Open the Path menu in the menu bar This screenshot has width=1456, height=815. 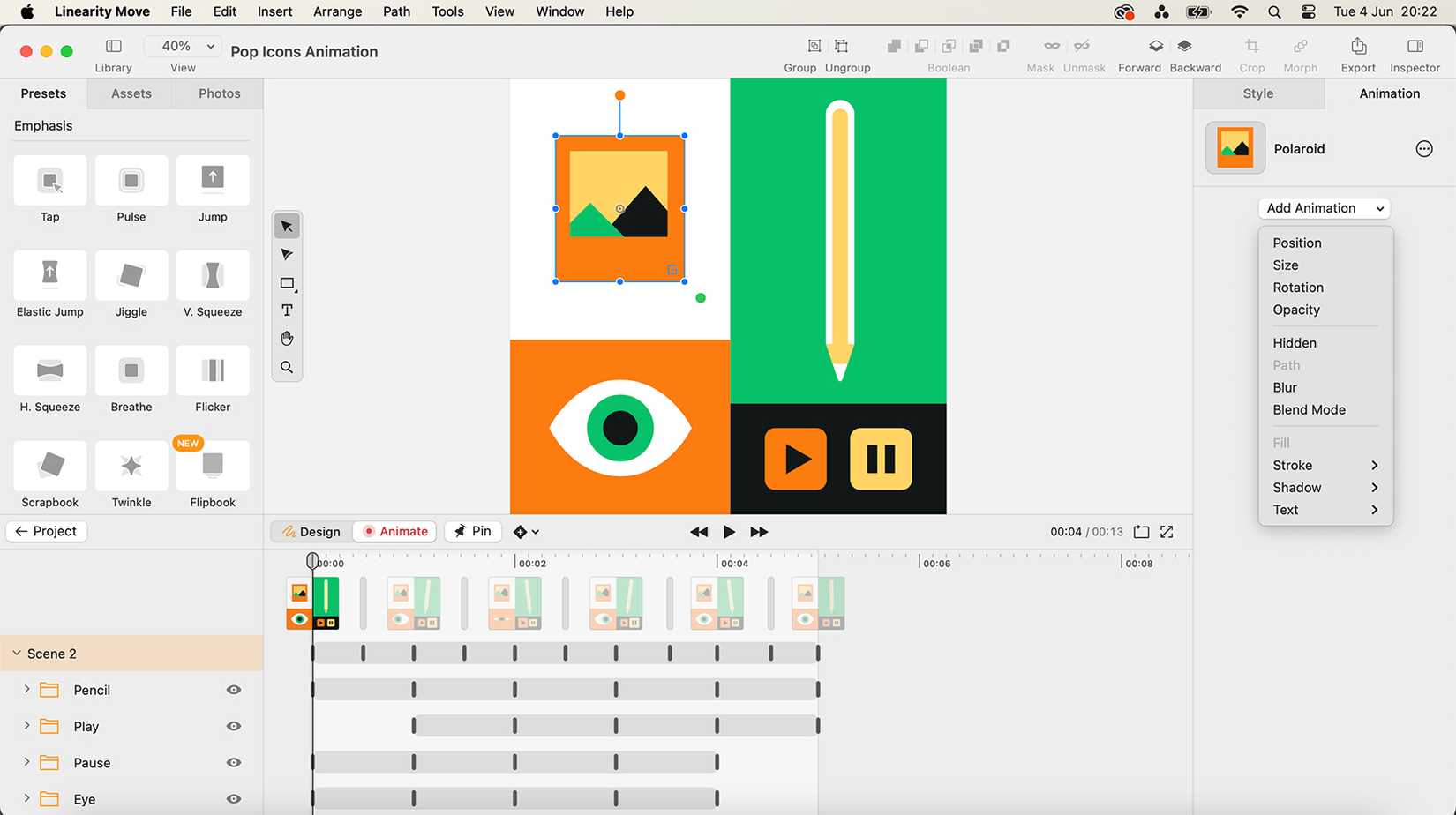395,11
